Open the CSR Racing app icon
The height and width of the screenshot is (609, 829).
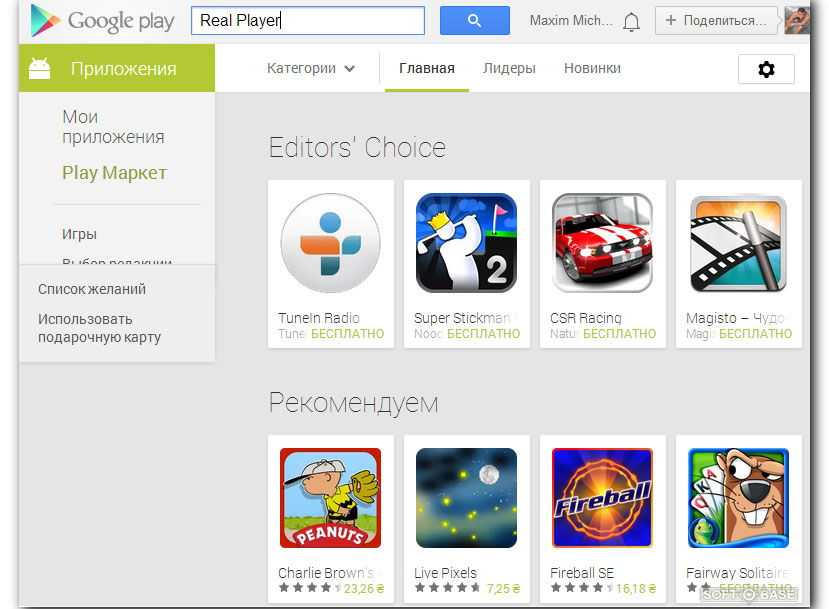pos(602,243)
